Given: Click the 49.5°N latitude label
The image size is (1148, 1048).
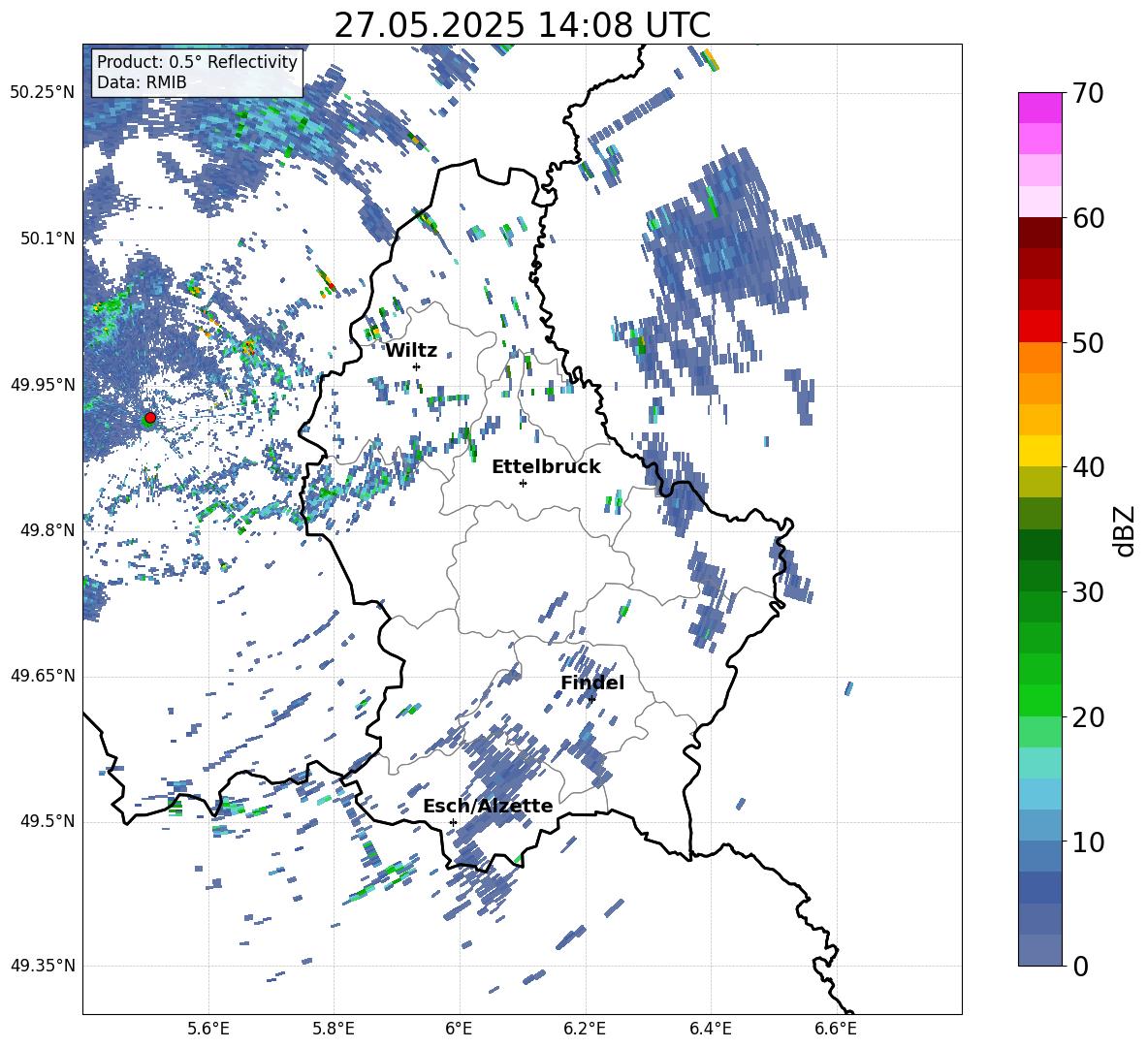Looking at the screenshot, I should click(47, 821).
